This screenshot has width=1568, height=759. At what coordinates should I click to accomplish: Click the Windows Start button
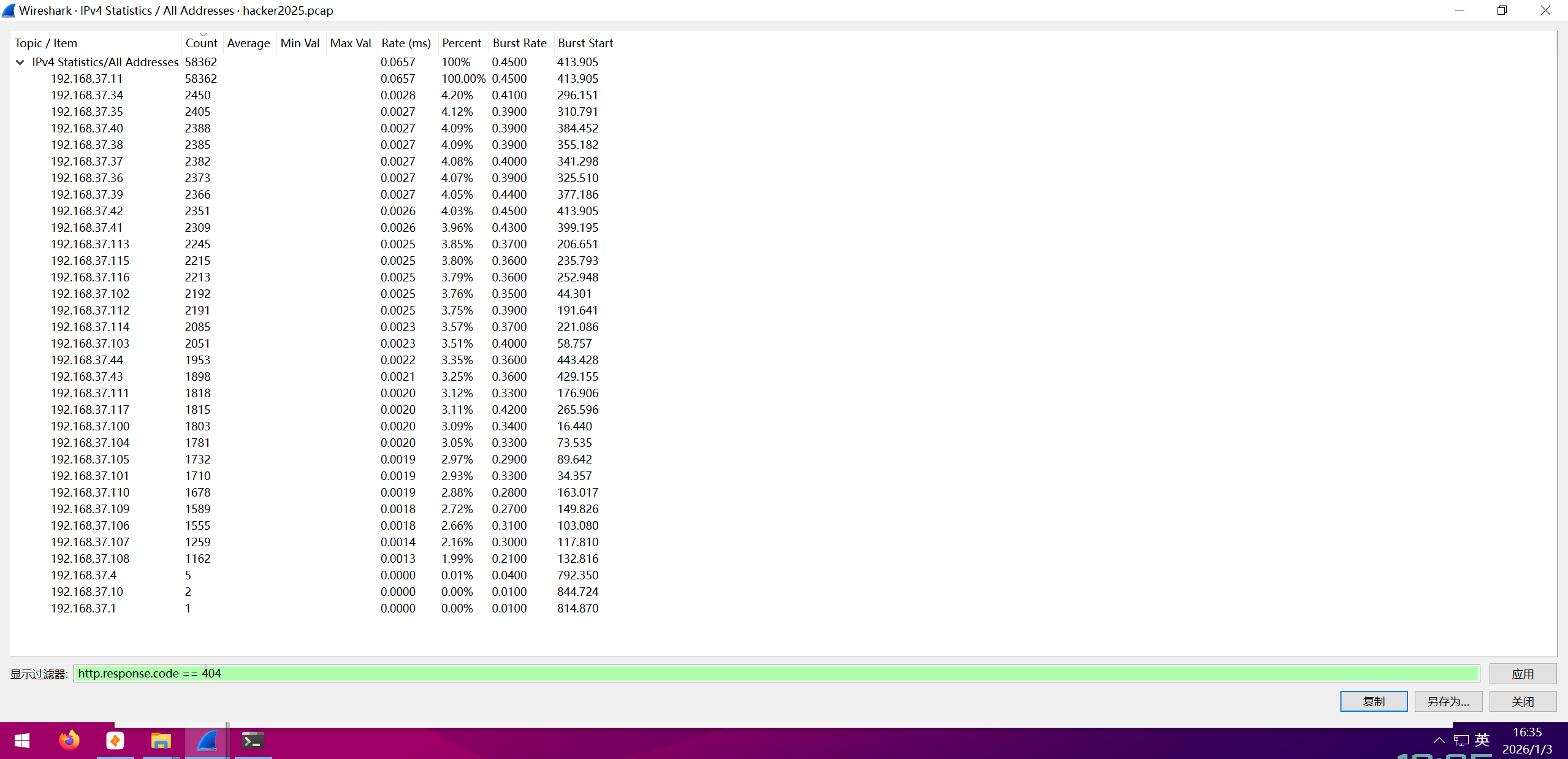[22, 741]
